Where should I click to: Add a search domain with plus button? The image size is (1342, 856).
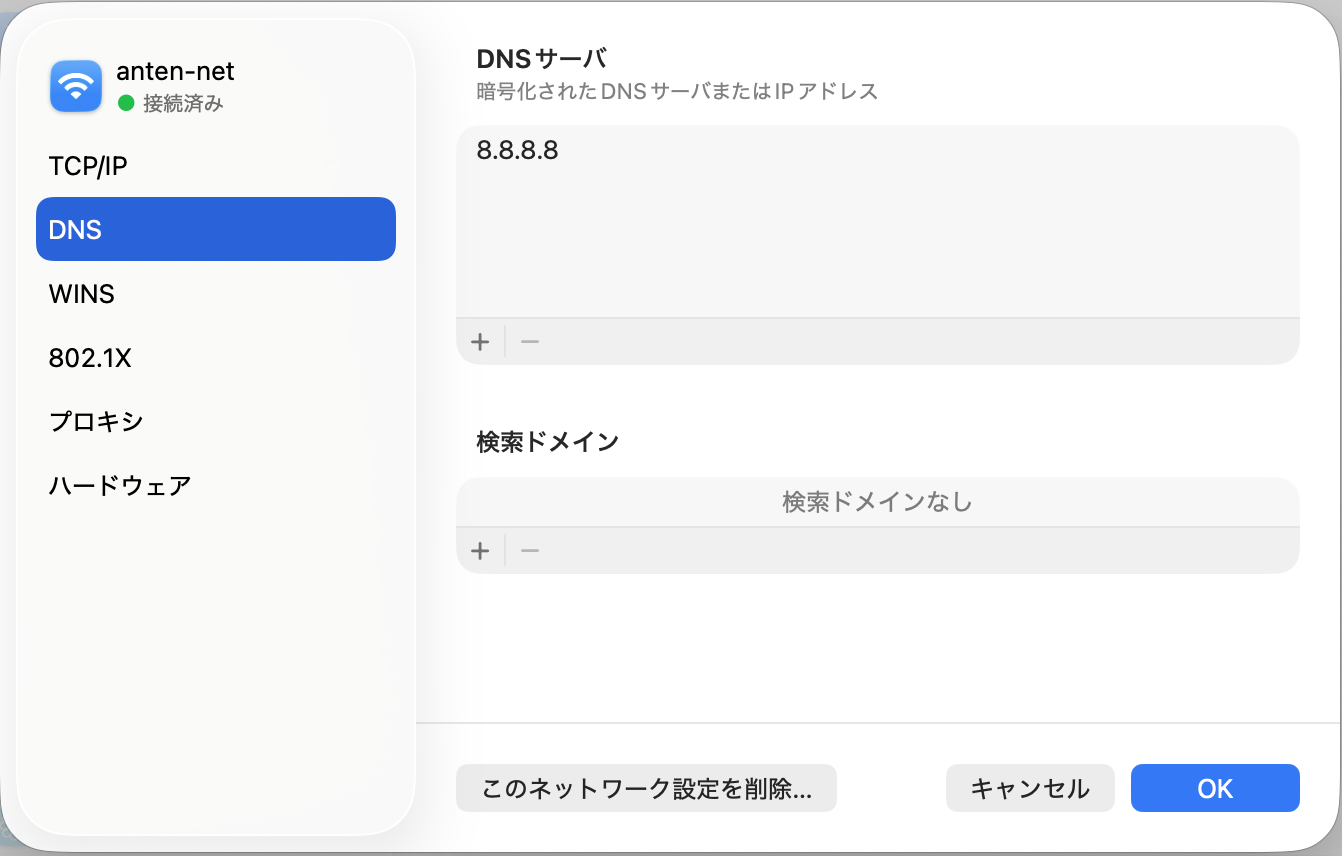click(x=480, y=551)
